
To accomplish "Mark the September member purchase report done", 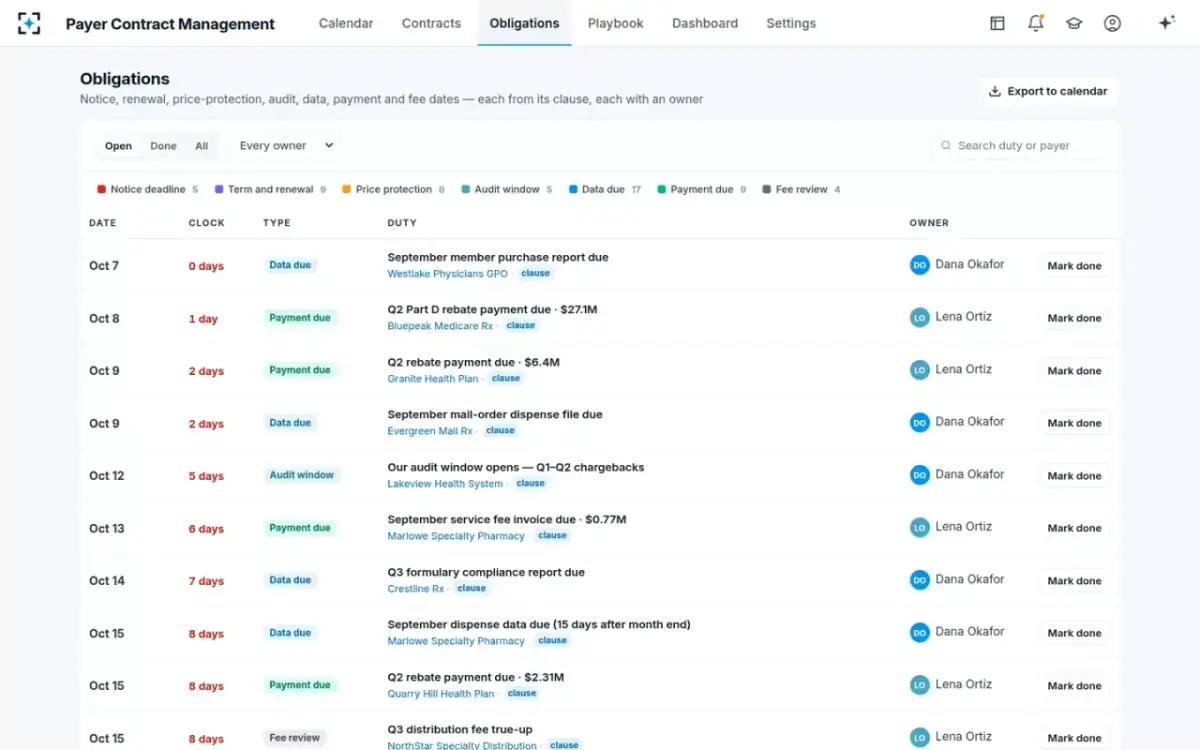I will tap(1074, 266).
